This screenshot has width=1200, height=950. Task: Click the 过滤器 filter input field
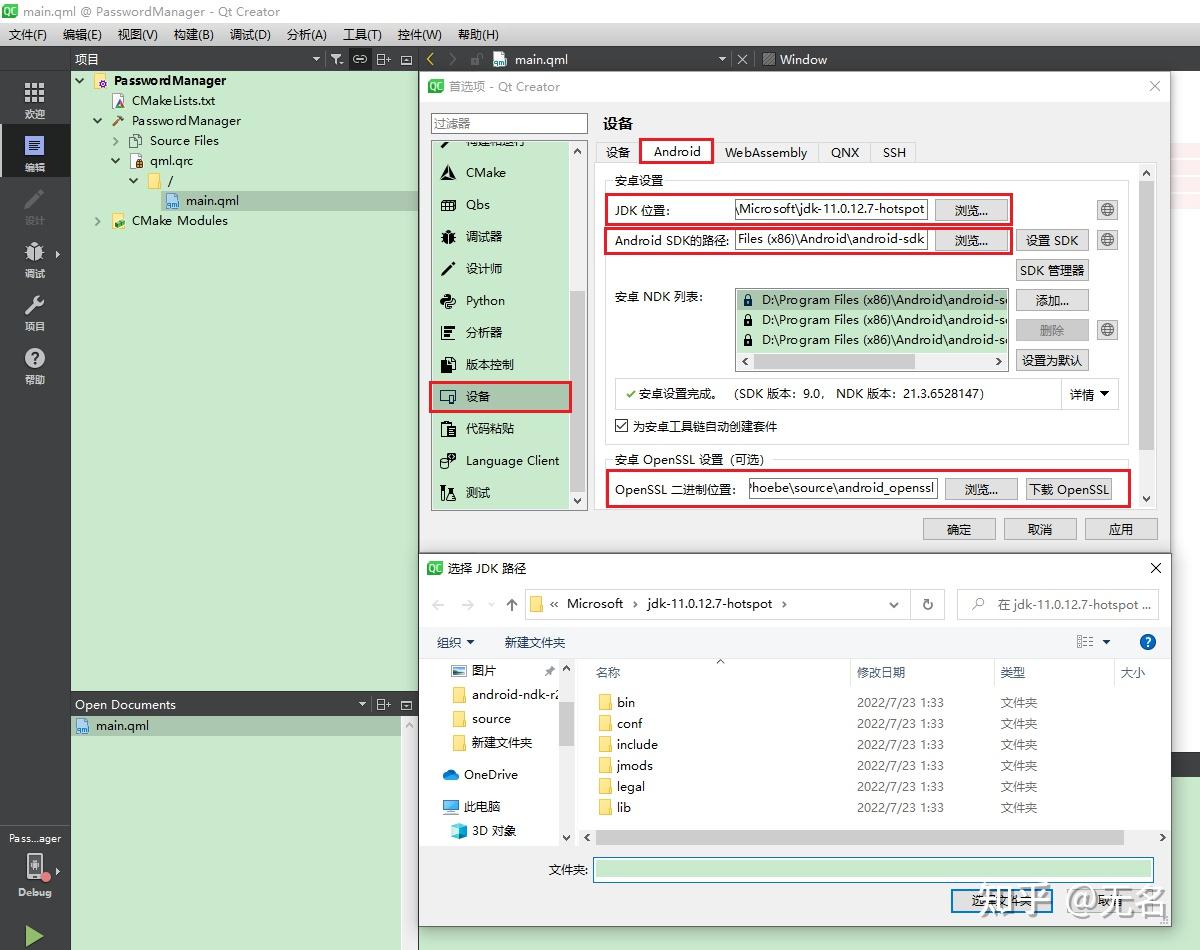pos(510,123)
